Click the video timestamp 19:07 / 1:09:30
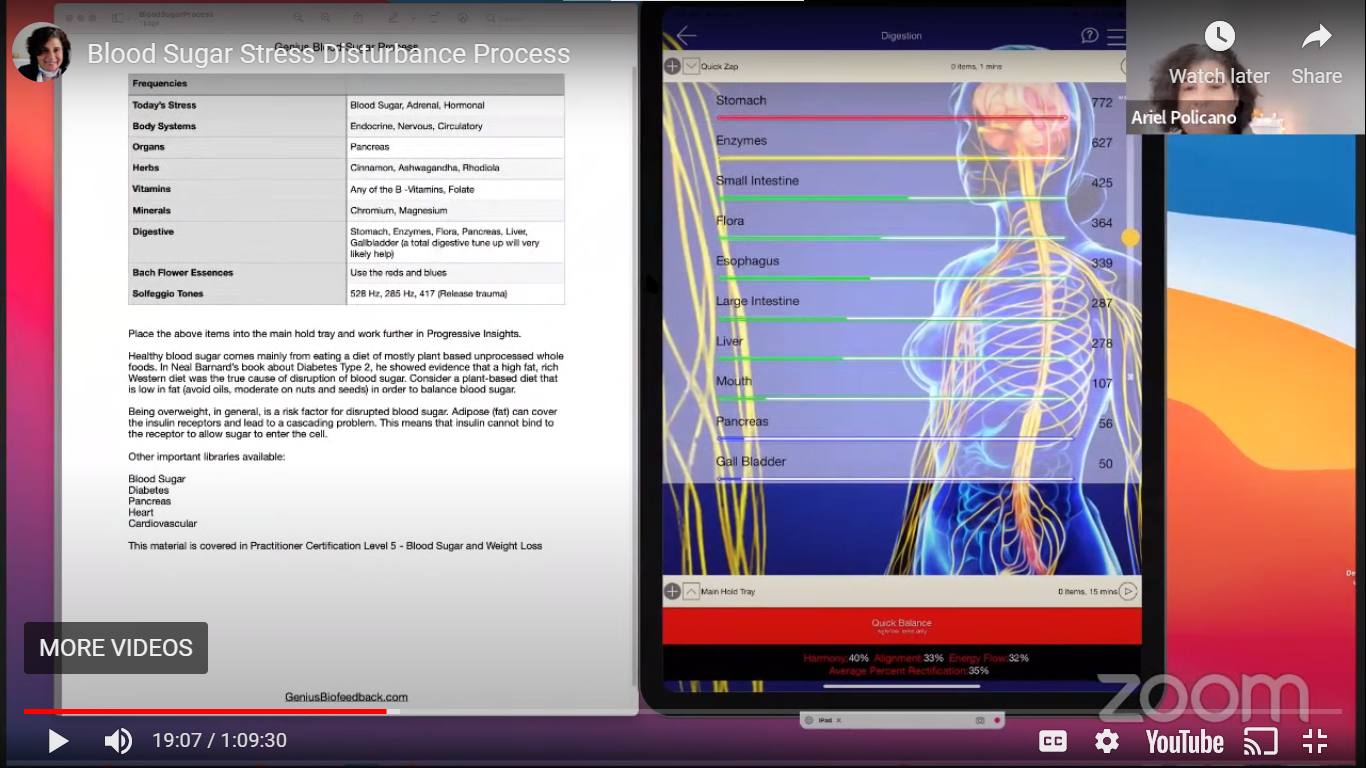Viewport: 1366px width, 768px height. click(219, 741)
